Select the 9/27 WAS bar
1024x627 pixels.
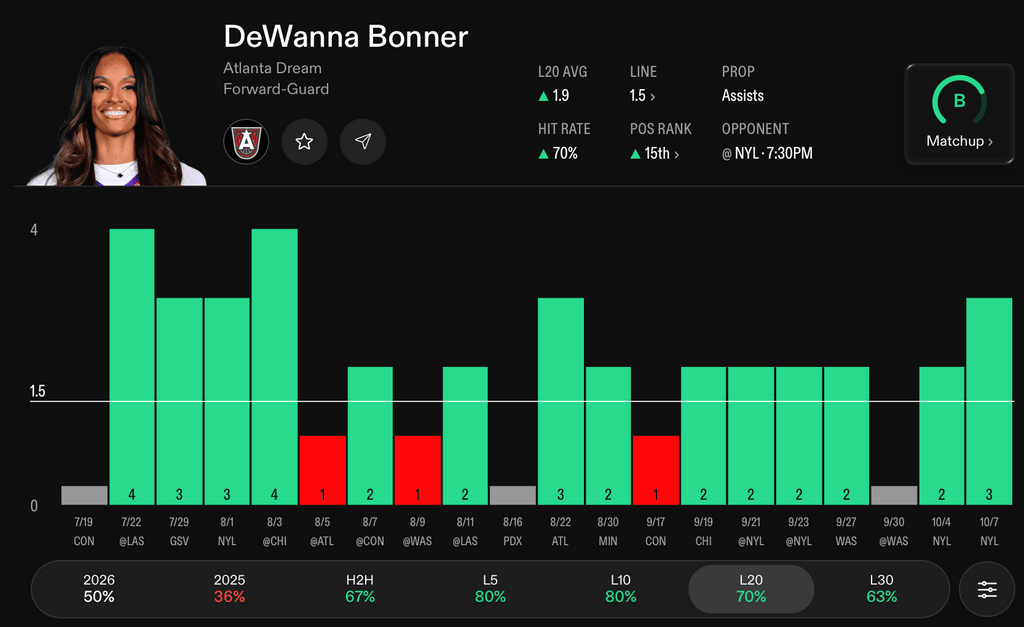pos(846,436)
